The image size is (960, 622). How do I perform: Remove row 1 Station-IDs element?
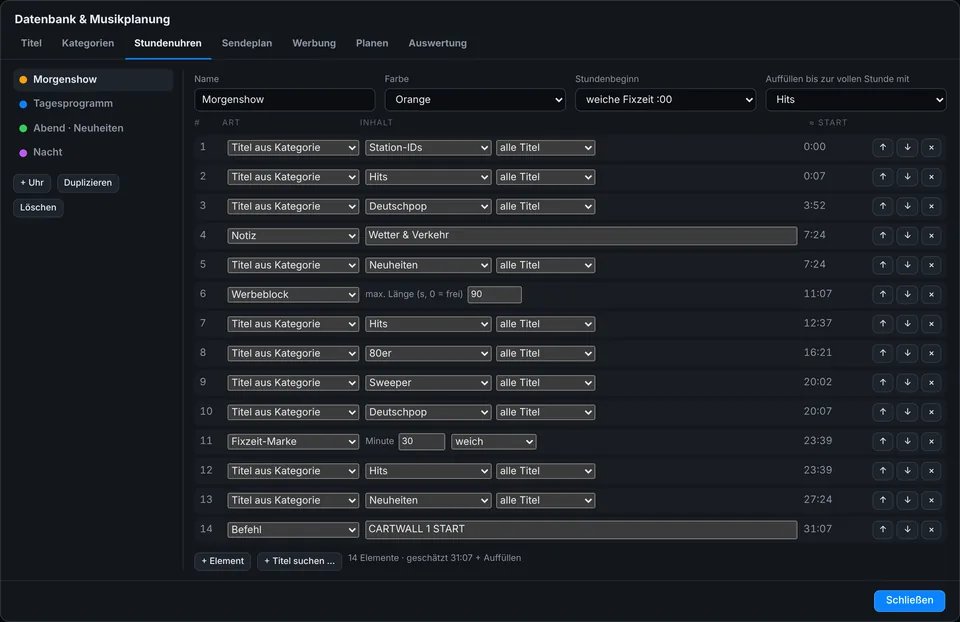pyautogui.click(x=931, y=147)
